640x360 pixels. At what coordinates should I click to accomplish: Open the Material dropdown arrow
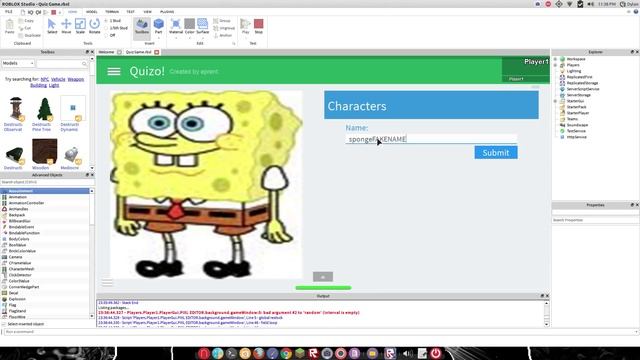[x=176, y=38]
